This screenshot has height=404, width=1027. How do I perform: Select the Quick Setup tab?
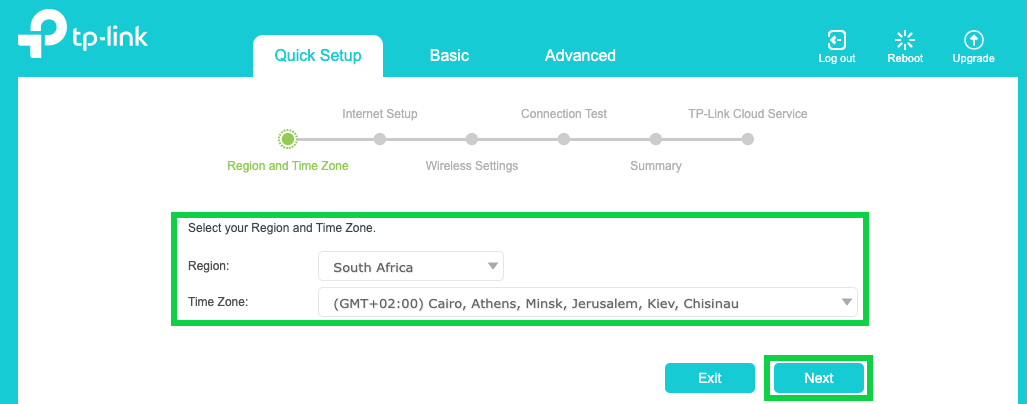(x=318, y=56)
